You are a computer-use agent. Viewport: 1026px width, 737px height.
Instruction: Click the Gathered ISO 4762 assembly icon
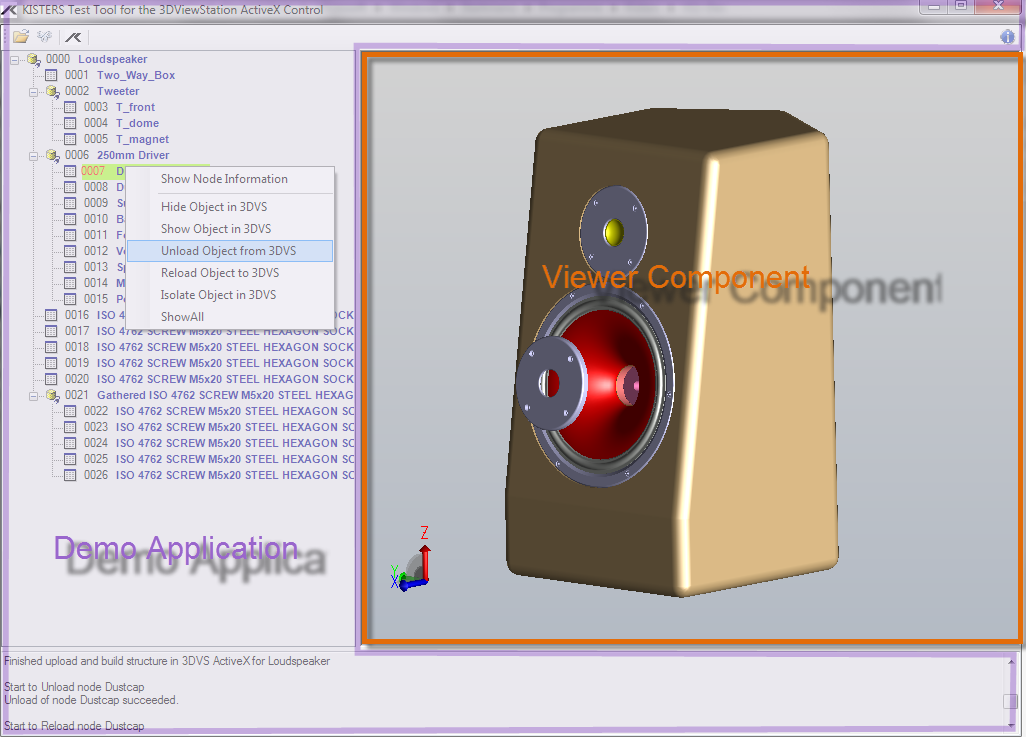point(52,395)
